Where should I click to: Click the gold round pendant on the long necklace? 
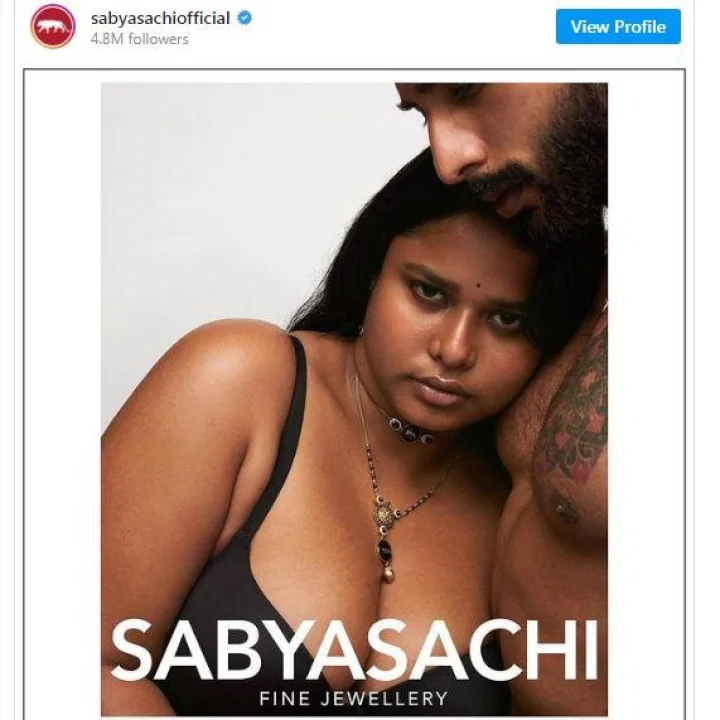click(x=383, y=513)
